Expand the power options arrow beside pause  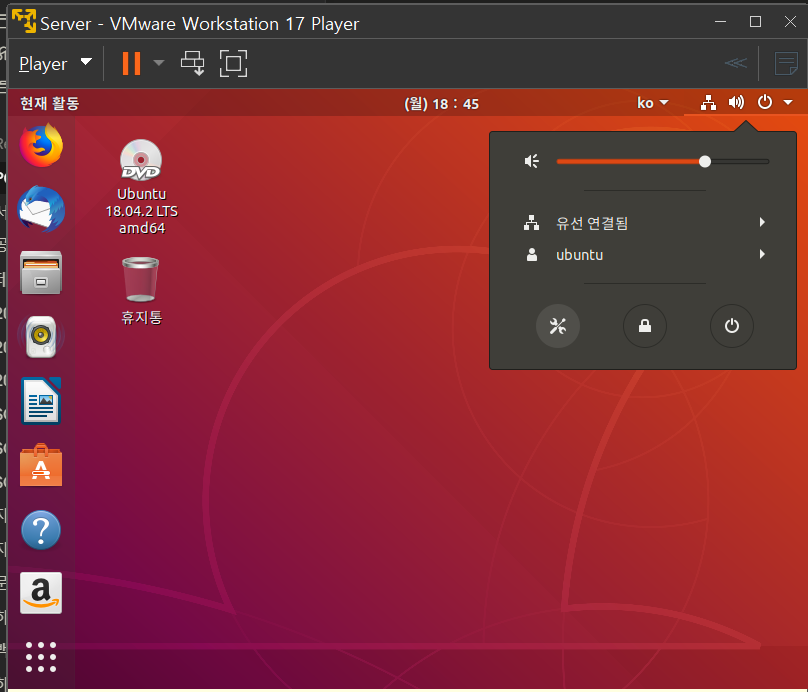click(159, 63)
